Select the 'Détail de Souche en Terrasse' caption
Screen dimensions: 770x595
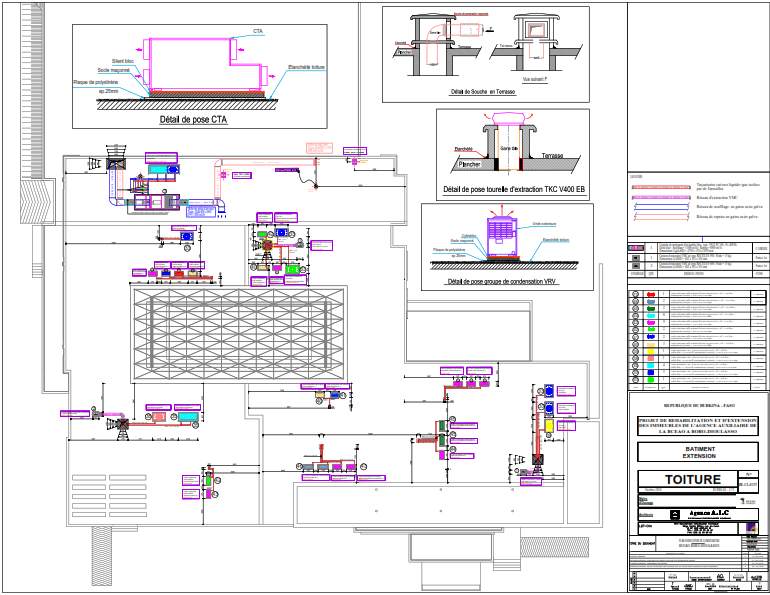pos(481,91)
